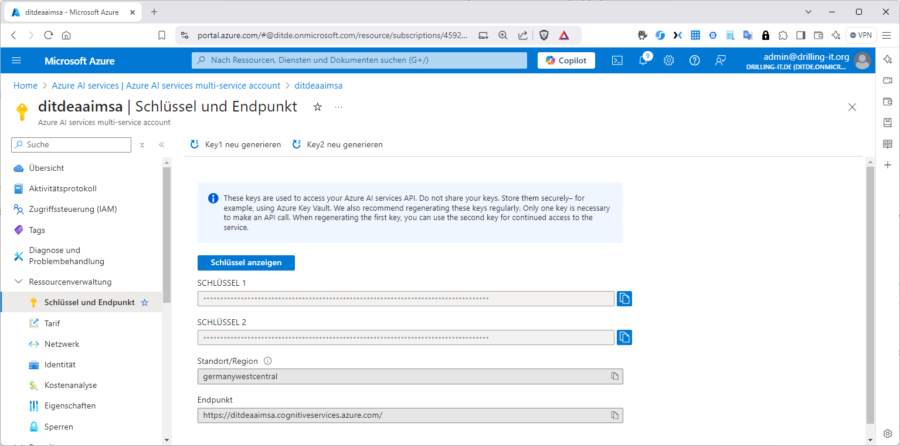
Task: Open a new browser tab
Action: pyautogui.click(x=154, y=11)
